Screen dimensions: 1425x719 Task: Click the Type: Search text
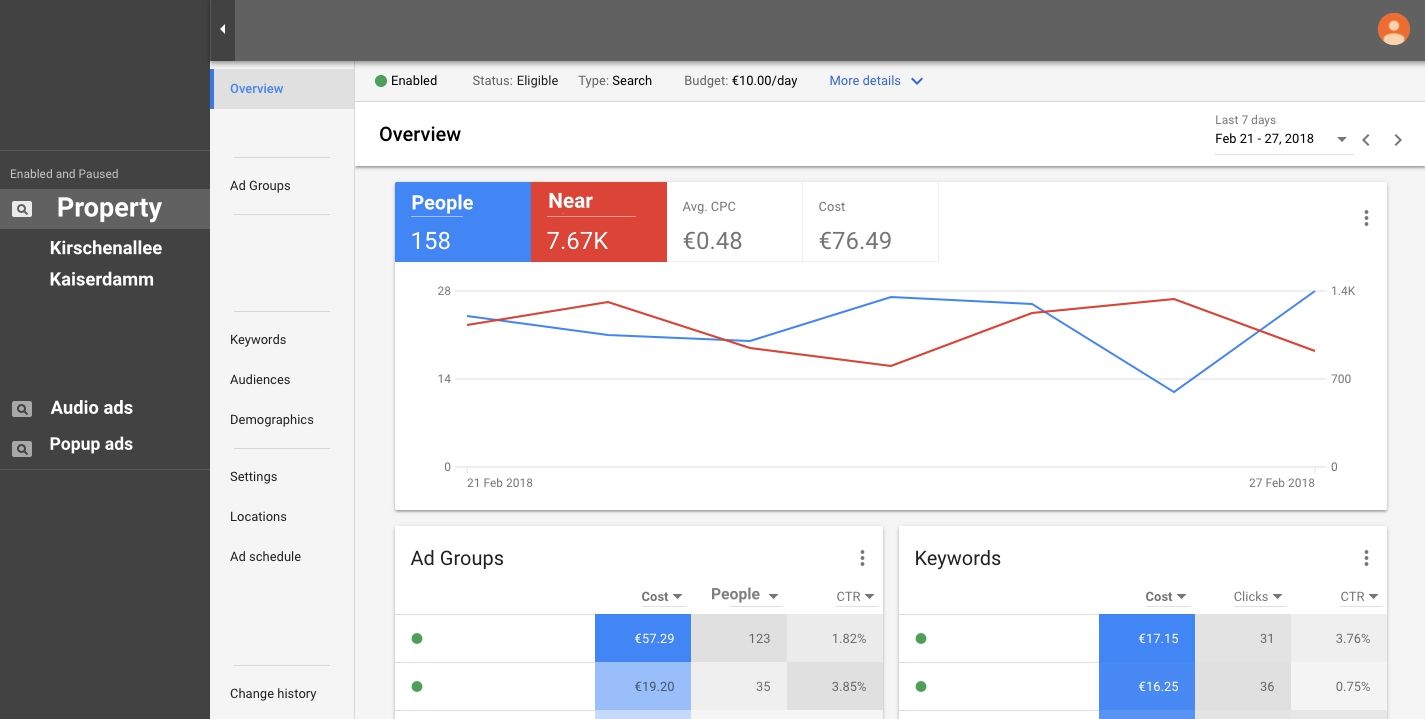point(615,81)
